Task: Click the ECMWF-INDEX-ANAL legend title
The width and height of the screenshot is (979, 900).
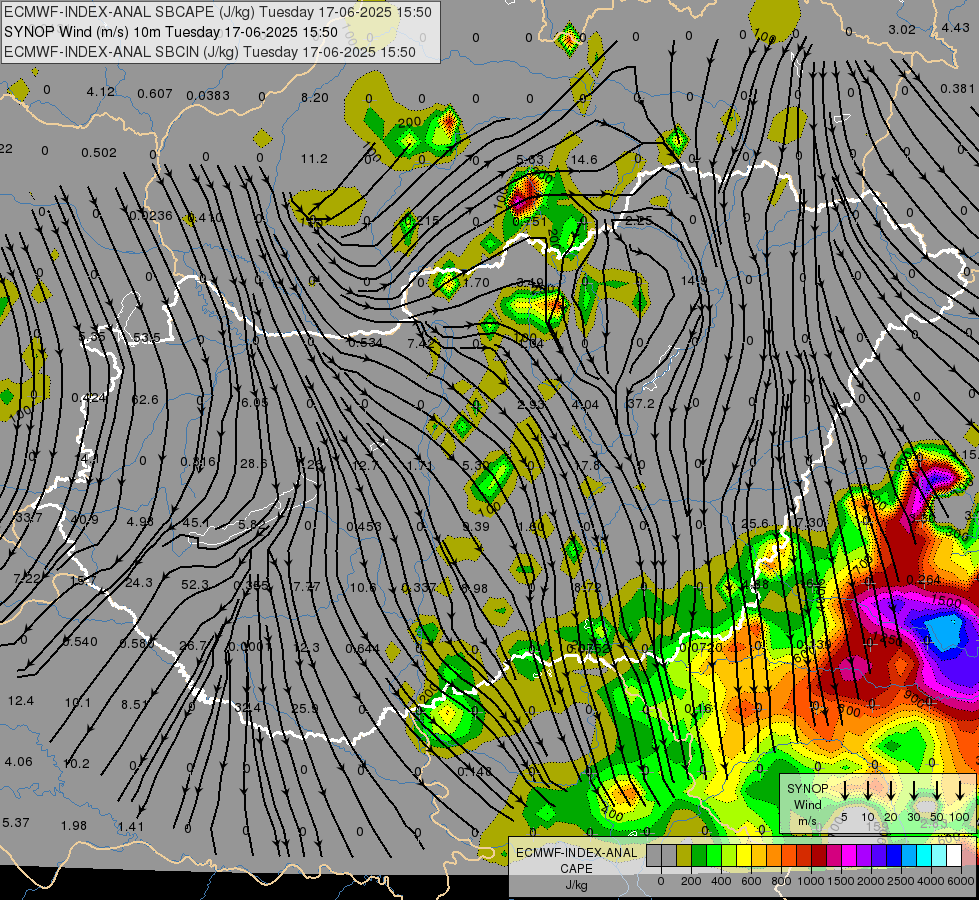Action: [576, 853]
